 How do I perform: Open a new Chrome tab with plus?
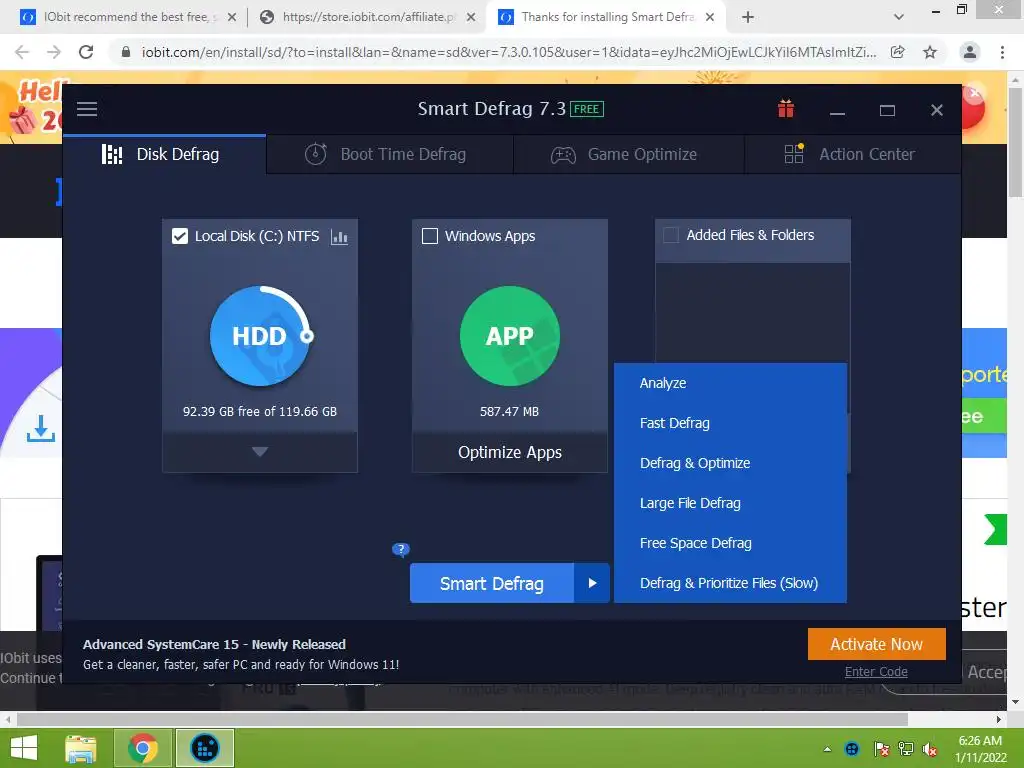(748, 17)
